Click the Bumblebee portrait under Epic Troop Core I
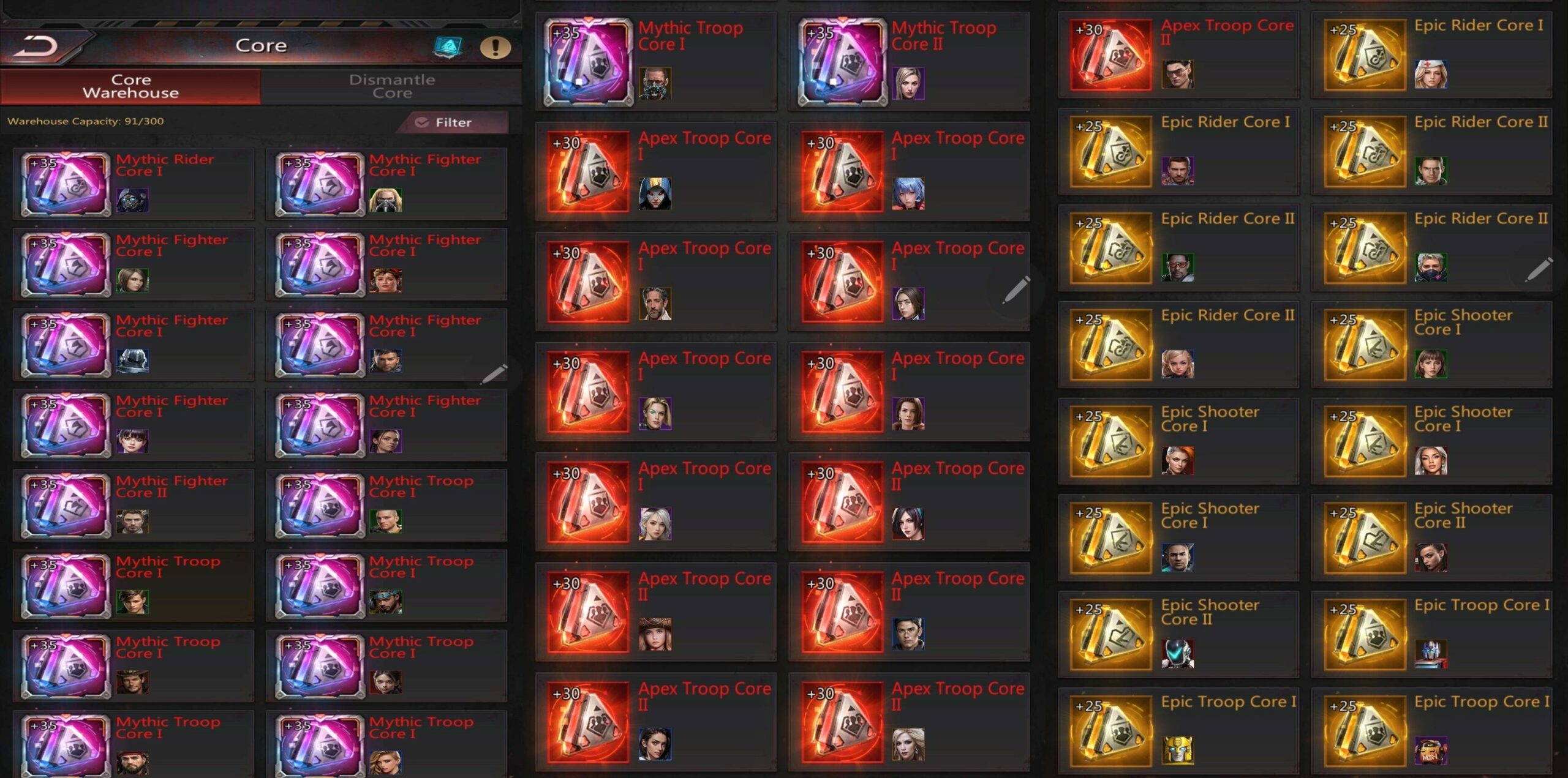The image size is (1568, 778). pos(1178,750)
